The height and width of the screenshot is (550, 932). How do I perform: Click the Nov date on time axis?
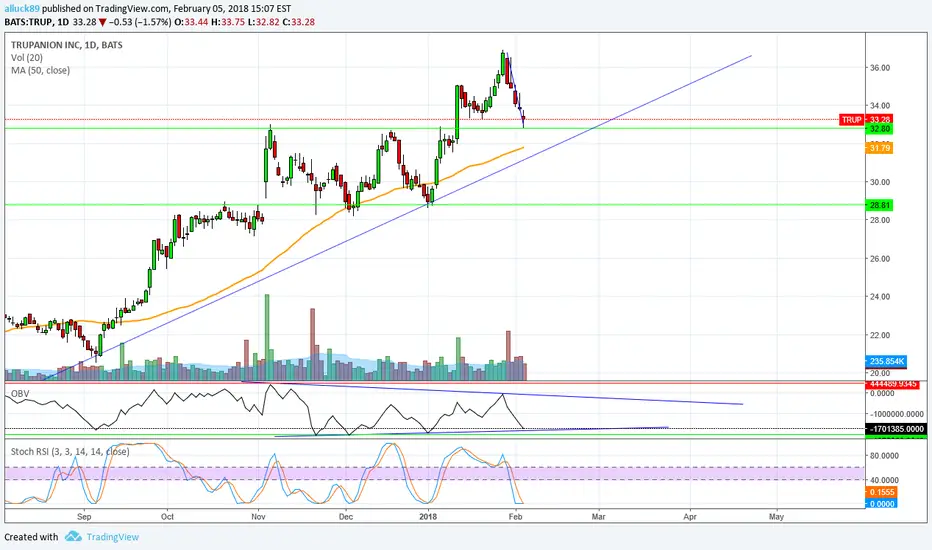pos(258,516)
